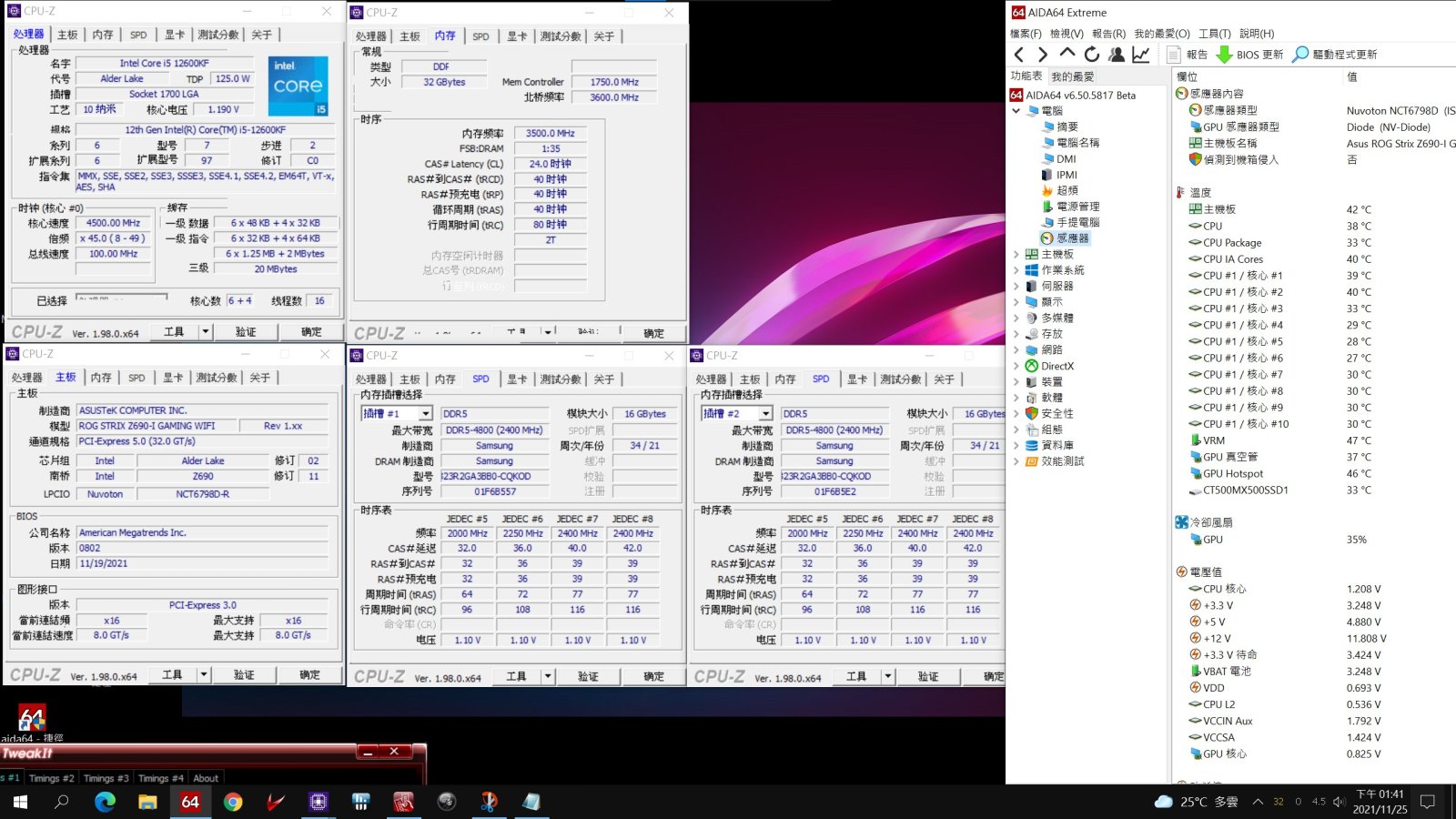
Task: Expand the 效能測試 node in AIDA64
Action: pyautogui.click(x=1016, y=461)
